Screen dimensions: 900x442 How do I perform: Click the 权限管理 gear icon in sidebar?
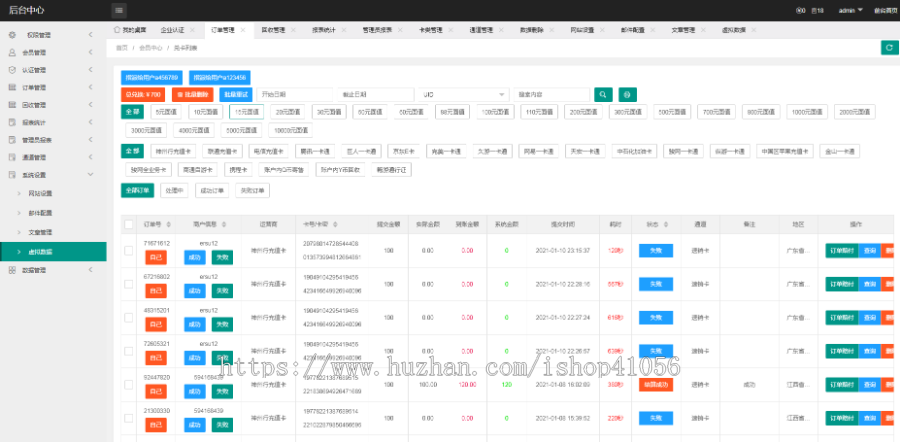click(x=12, y=35)
